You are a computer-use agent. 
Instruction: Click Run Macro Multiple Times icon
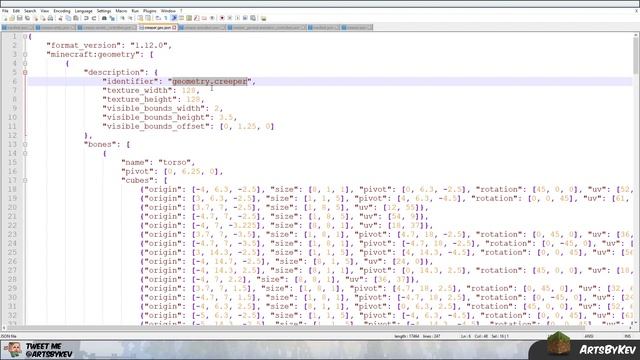[245, 18]
